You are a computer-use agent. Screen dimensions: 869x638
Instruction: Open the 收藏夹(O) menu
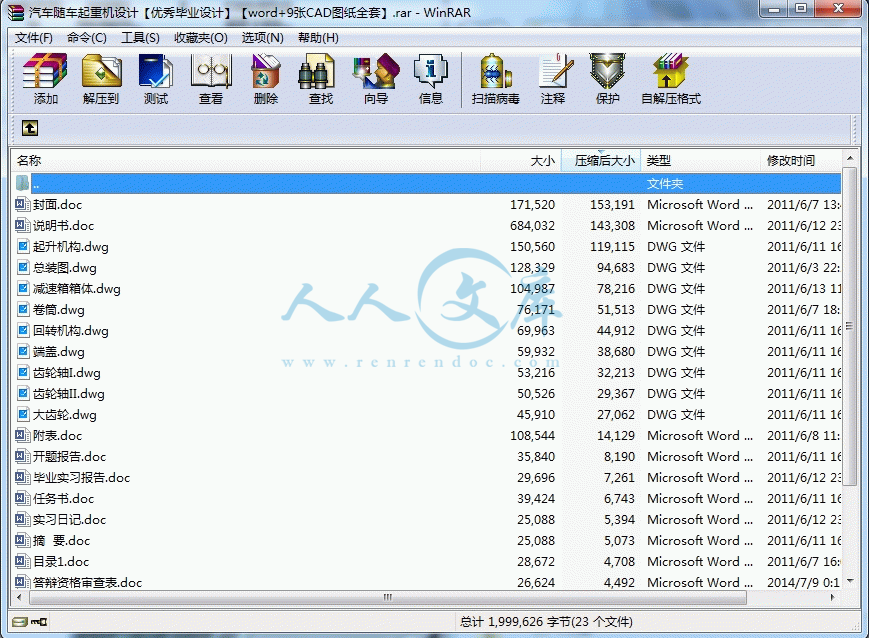pyautogui.click(x=201, y=38)
